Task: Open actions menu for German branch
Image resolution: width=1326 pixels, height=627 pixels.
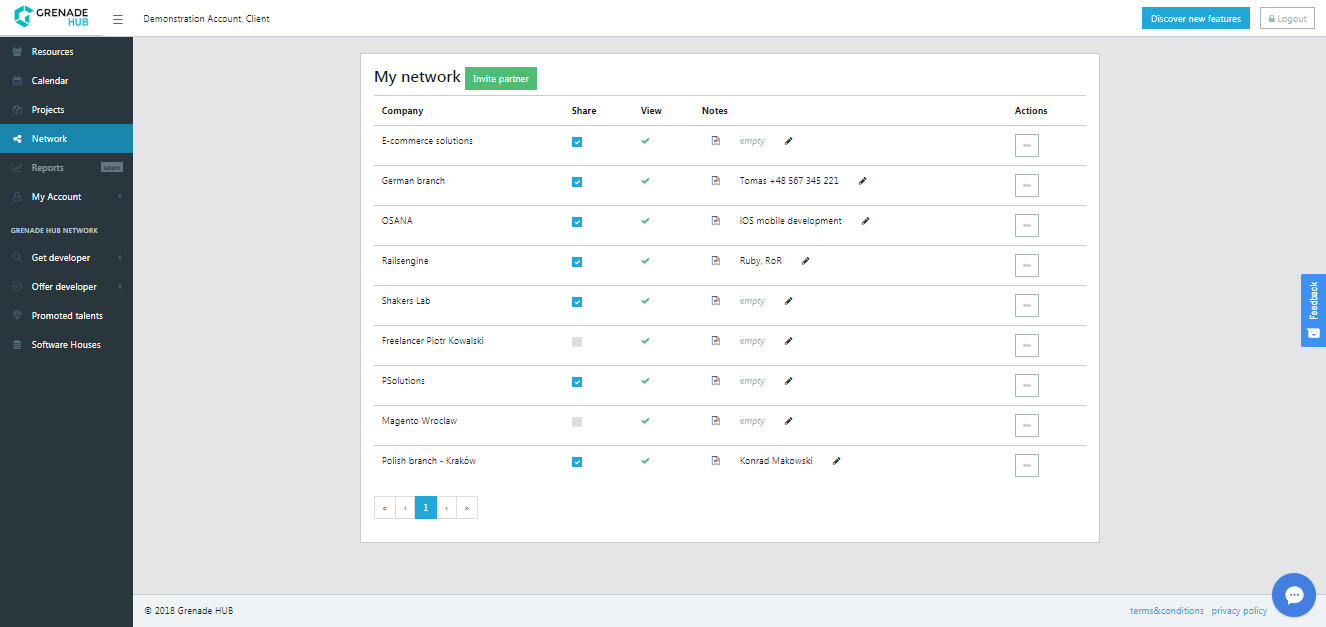Action: pyautogui.click(x=1027, y=186)
